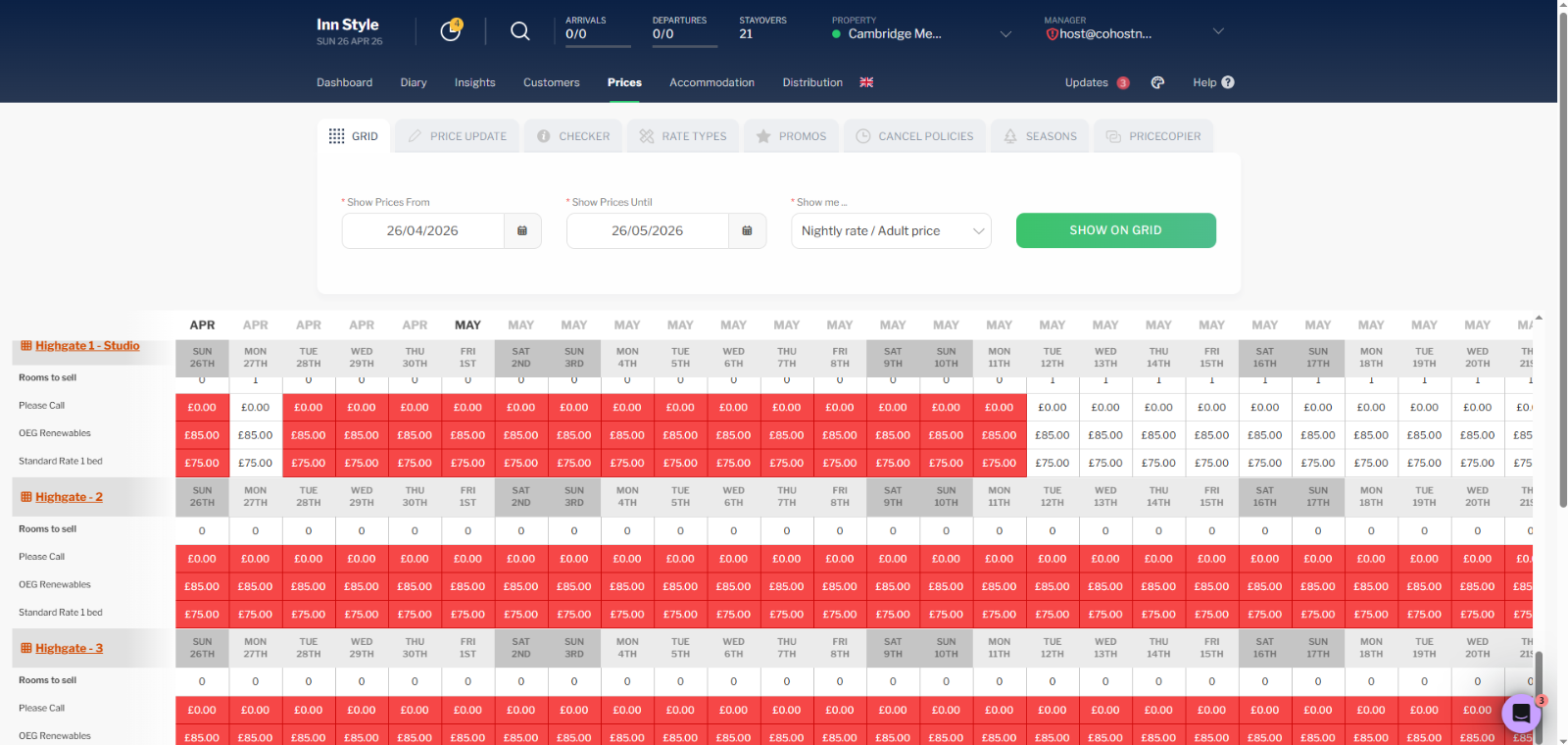Click the Inn Style logo
This screenshot has width=1568, height=745.
(348, 25)
